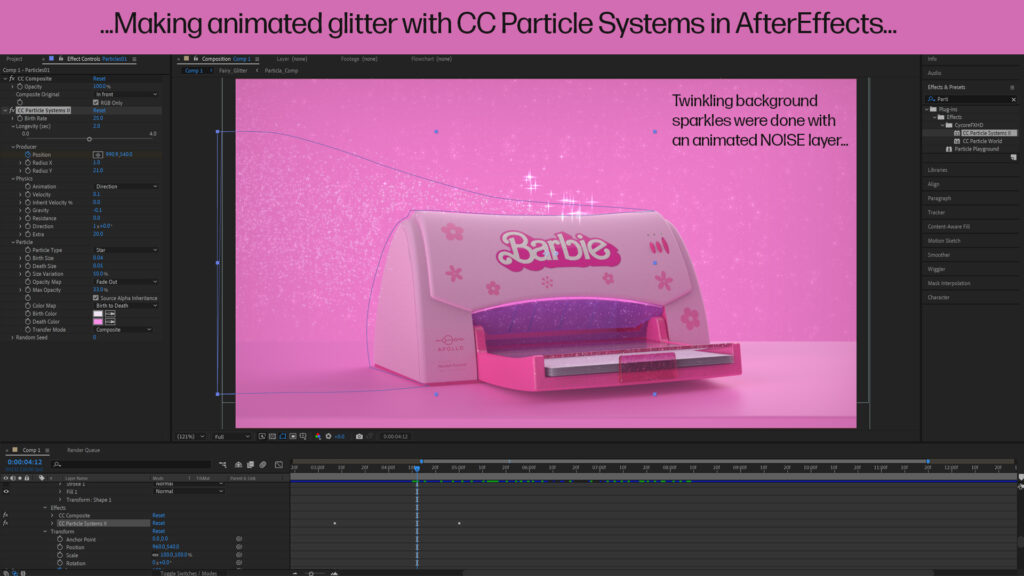
Task: Toggle the RGB Only checkbox
Action: (96, 102)
